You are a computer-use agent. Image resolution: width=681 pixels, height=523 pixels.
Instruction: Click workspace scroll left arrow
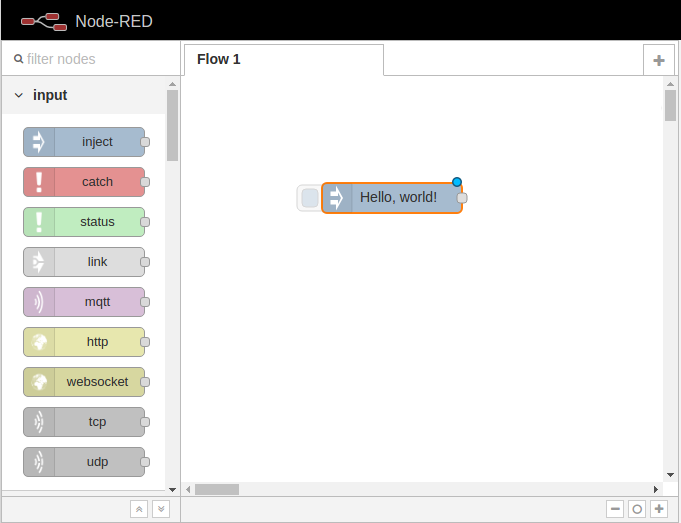[188, 490]
